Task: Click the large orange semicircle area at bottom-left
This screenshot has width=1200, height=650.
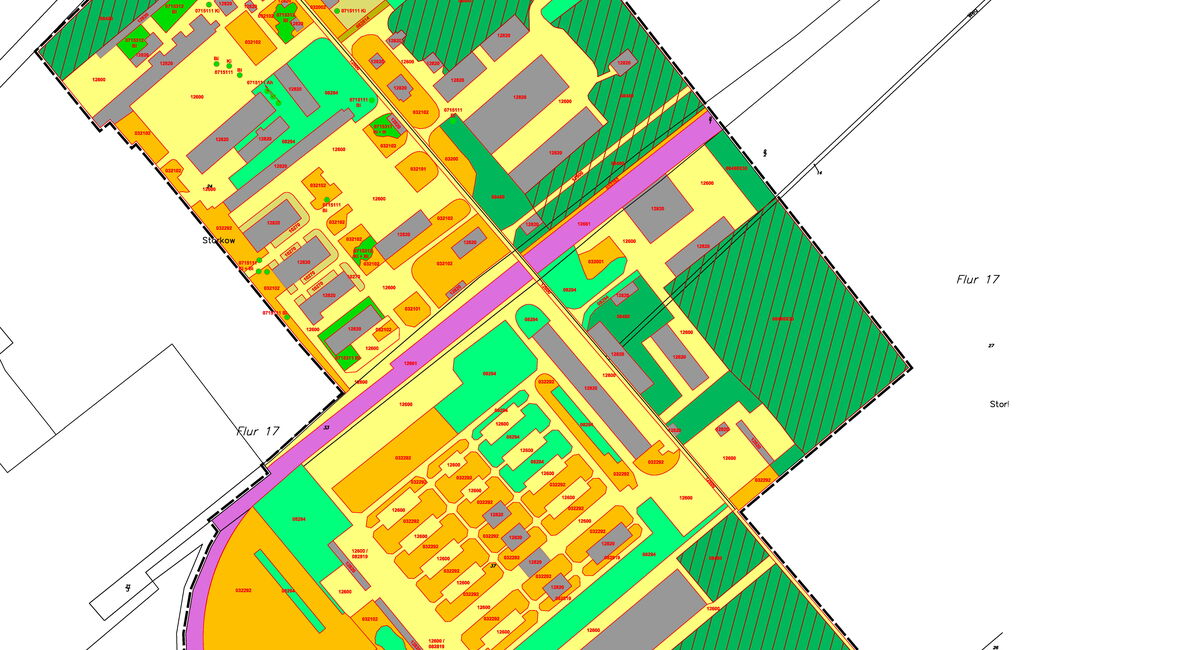Action: (245, 590)
